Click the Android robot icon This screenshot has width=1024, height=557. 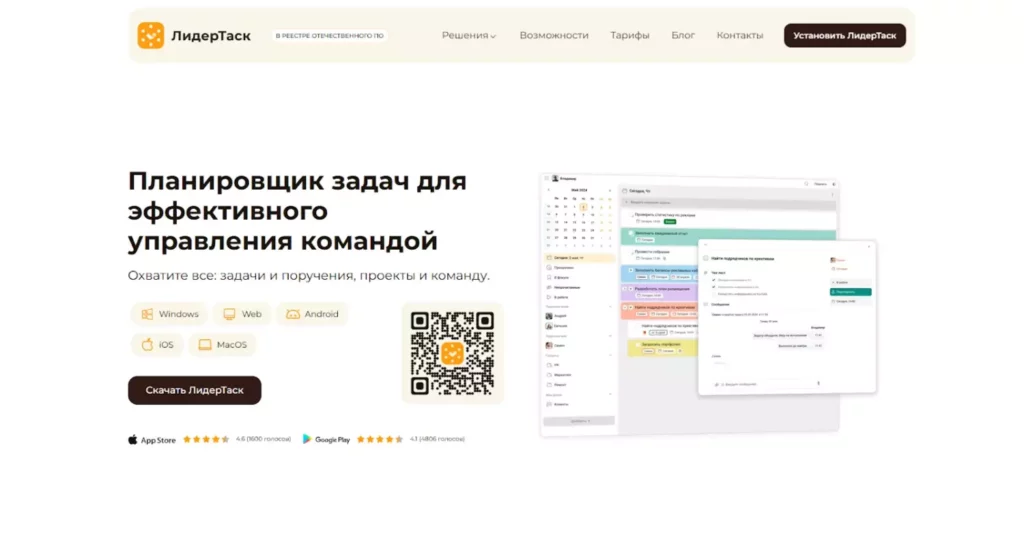[293, 314]
